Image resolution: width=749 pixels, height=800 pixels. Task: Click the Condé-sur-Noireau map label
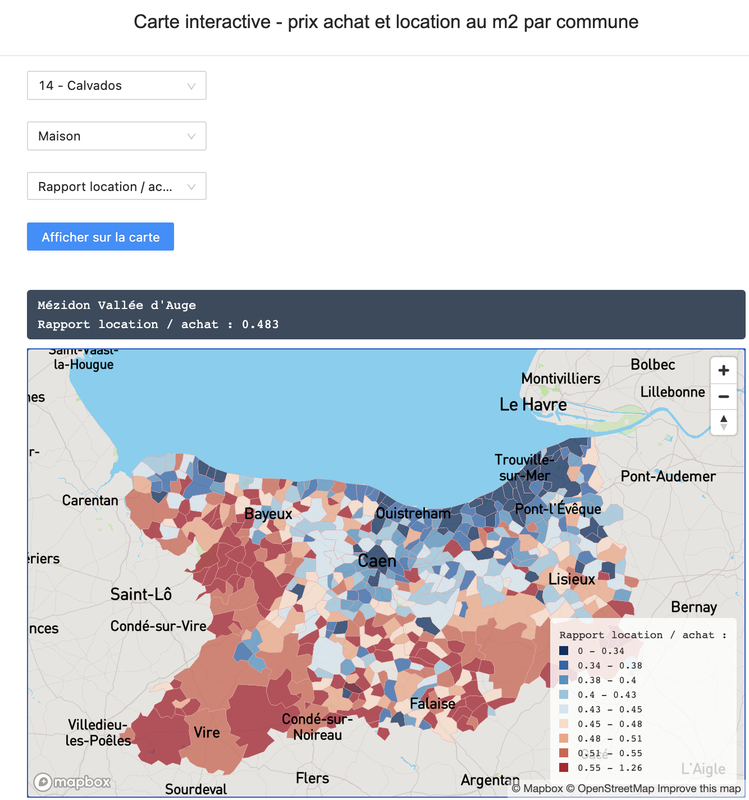click(x=317, y=727)
